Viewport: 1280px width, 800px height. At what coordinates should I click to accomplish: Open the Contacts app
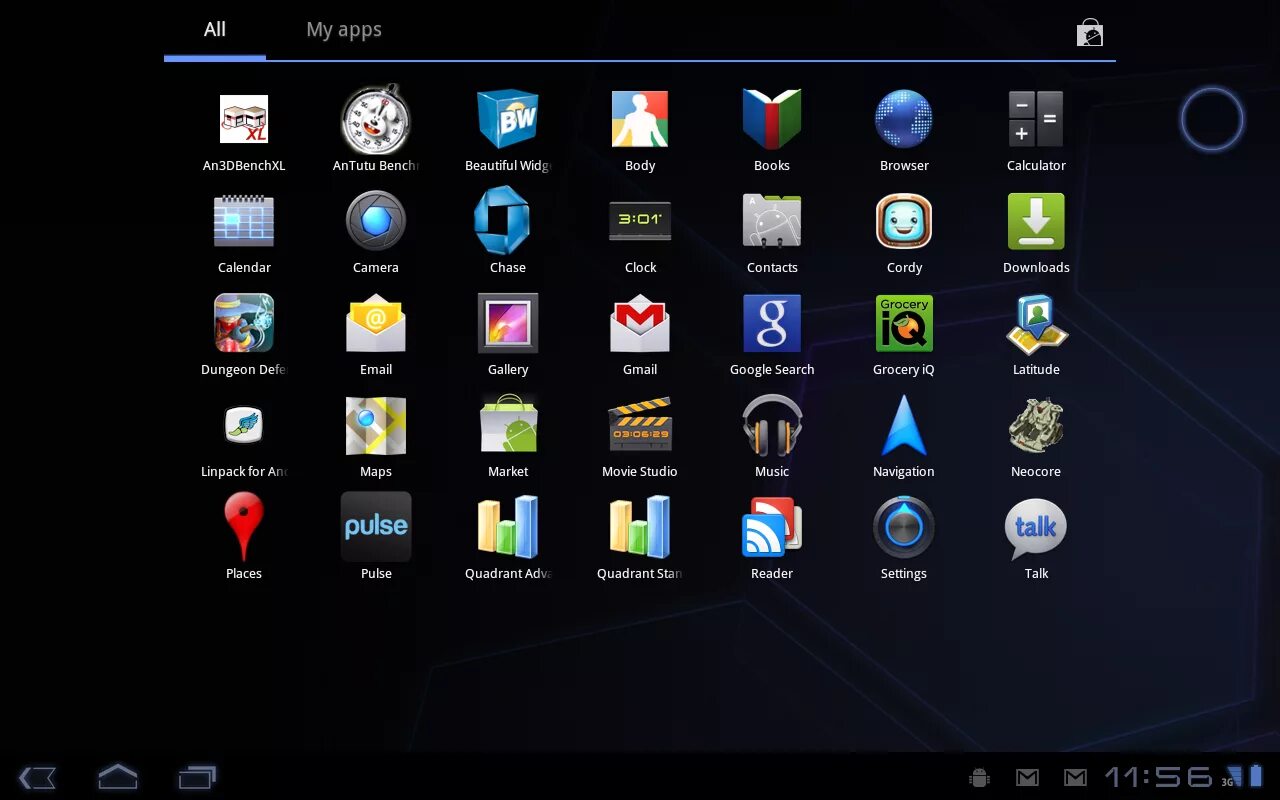click(x=772, y=222)
